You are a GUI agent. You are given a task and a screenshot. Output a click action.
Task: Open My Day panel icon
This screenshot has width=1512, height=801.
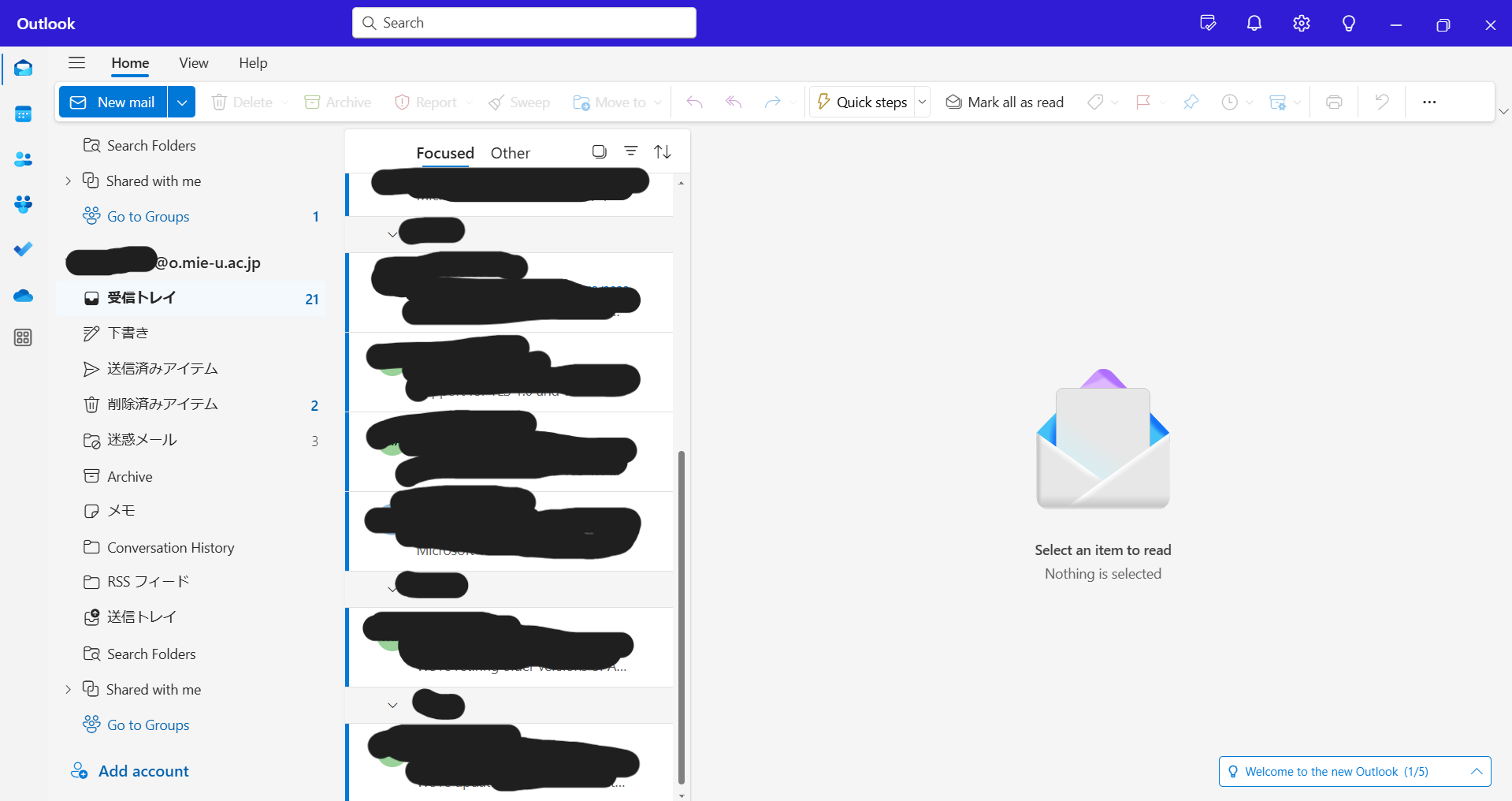(x=1207, y=24)
